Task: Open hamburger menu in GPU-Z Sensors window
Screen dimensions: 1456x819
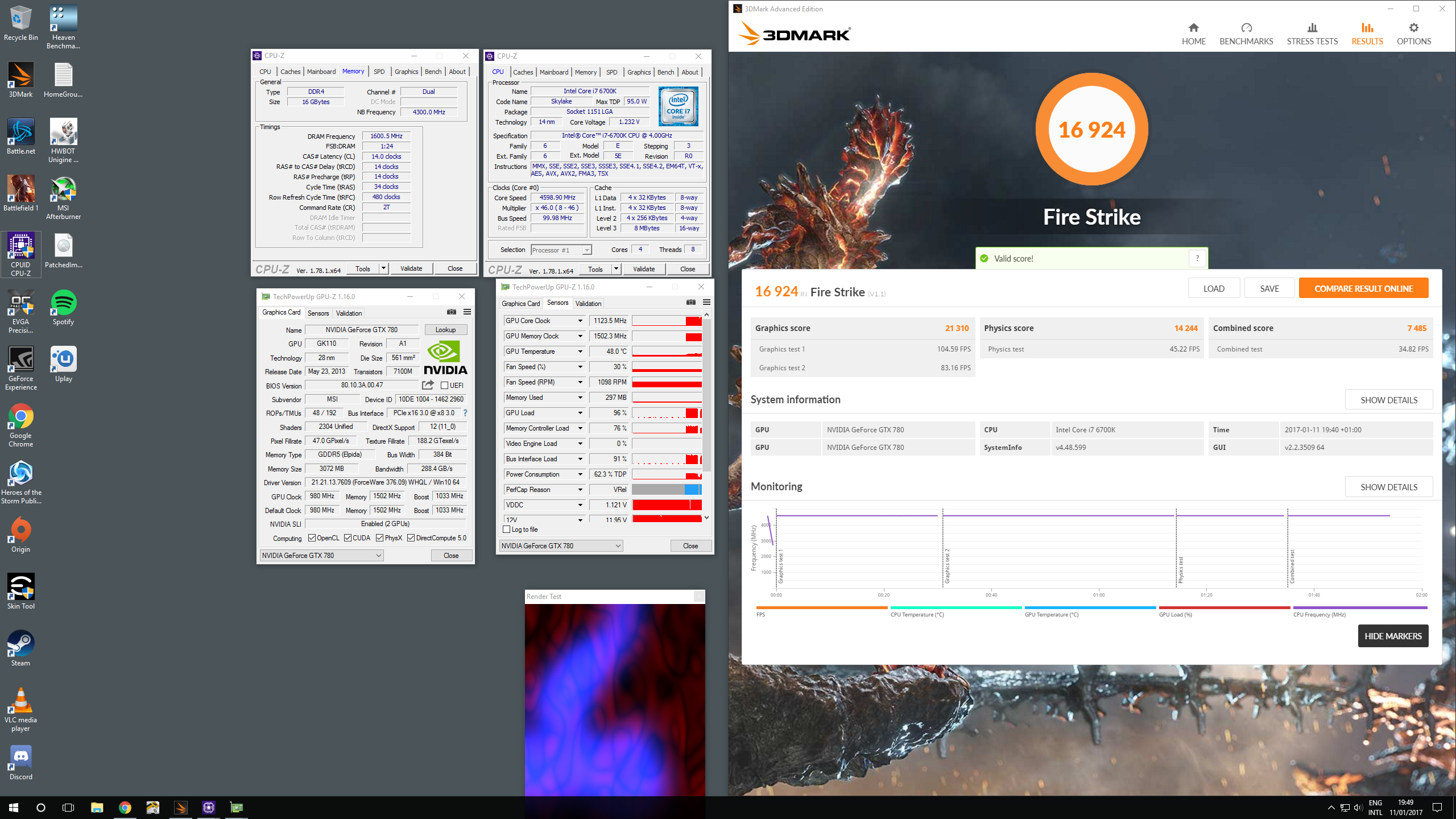Action: click(706, 302)
